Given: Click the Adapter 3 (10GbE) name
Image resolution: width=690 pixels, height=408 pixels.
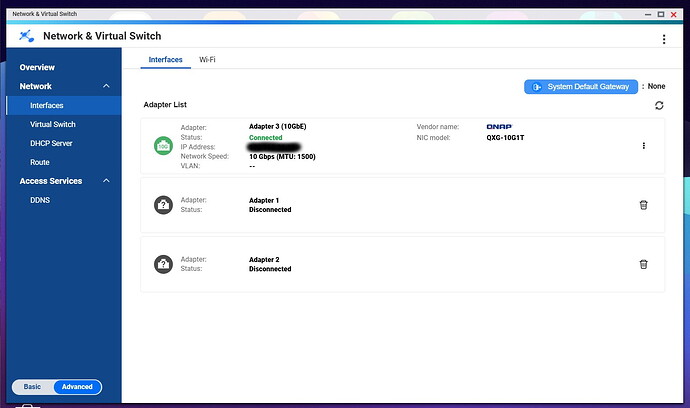Looking at the screenshot, I should [278, 126].
